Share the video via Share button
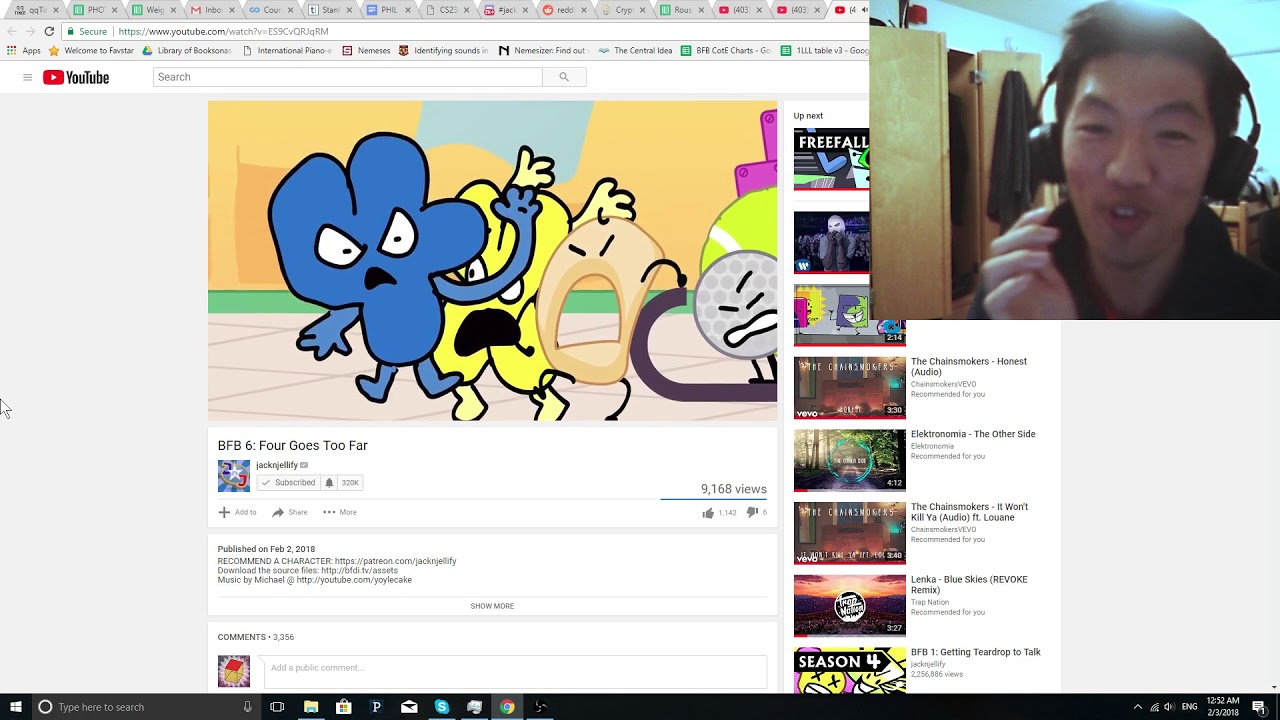Image resolution: width=1280 pixels, height=720 pixels. coord(290,512)
